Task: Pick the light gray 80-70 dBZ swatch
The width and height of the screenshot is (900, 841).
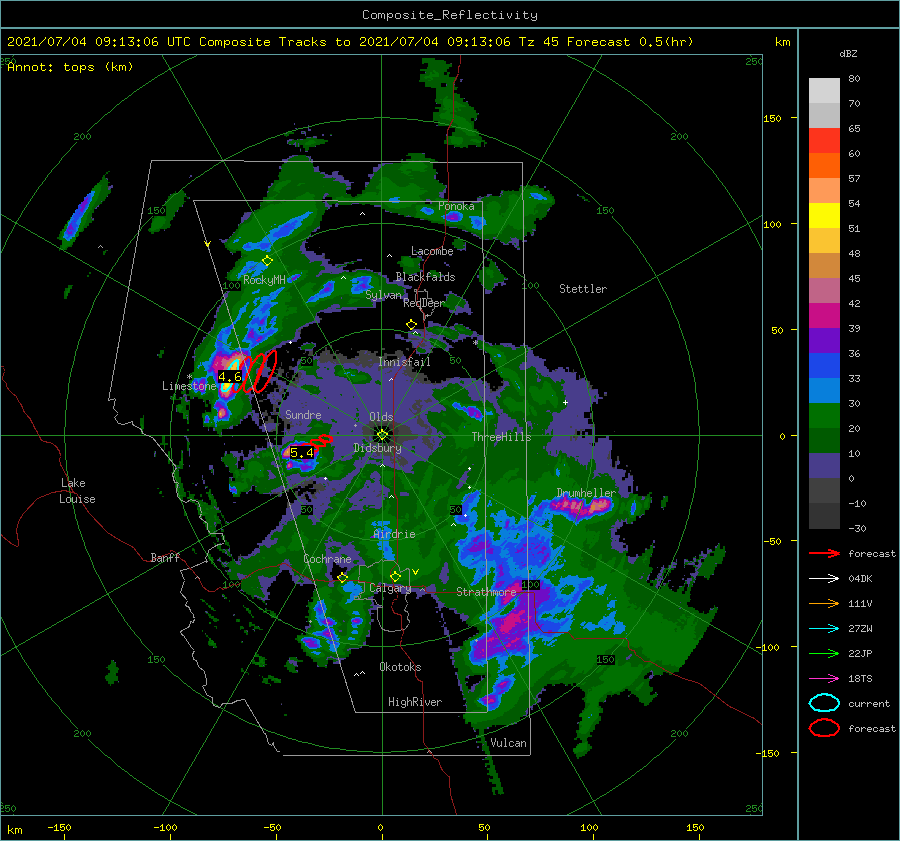Action: point(824,91)
